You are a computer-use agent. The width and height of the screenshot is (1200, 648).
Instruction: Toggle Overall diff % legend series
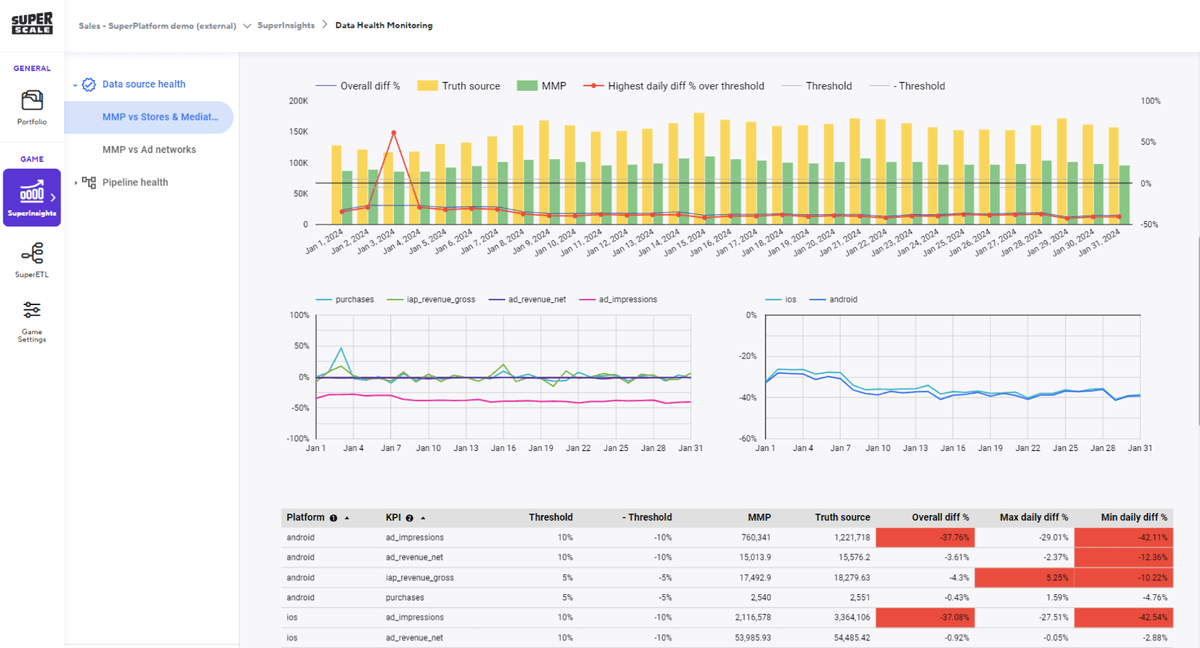(357, 86)
